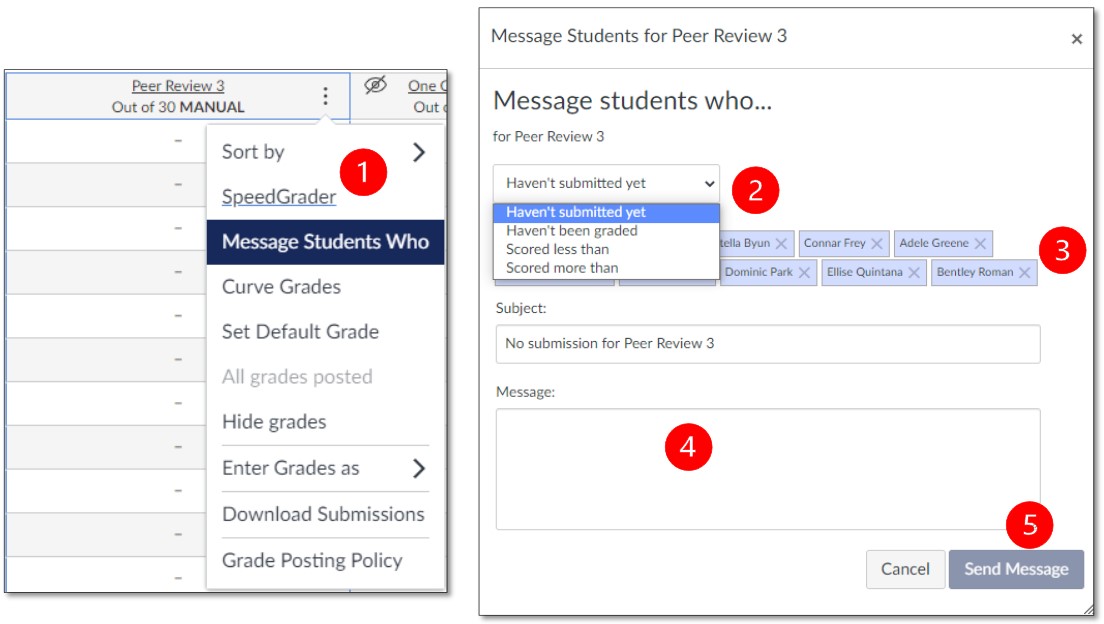Select Scored less than option
Image resolution: width=1104 pixels, height=624 pixels.
[x=606, y=249]
